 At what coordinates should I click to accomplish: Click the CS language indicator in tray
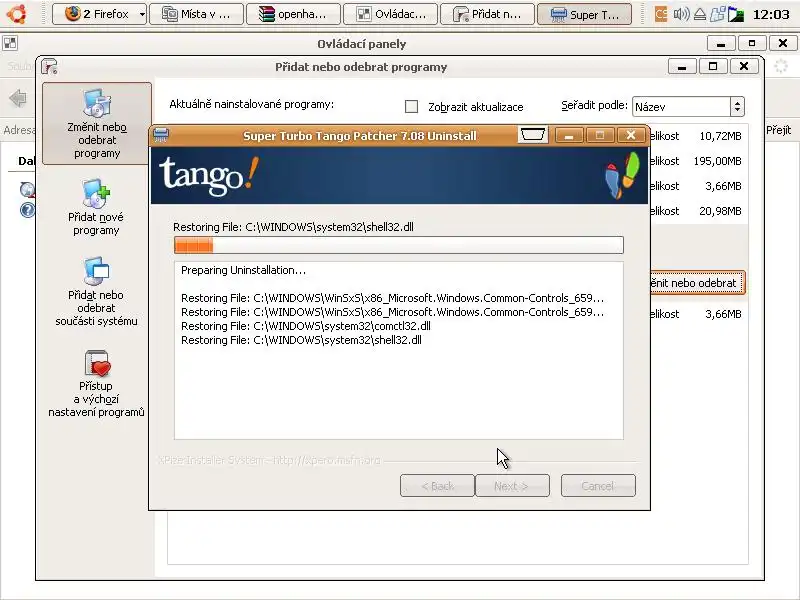coord(661,14)
